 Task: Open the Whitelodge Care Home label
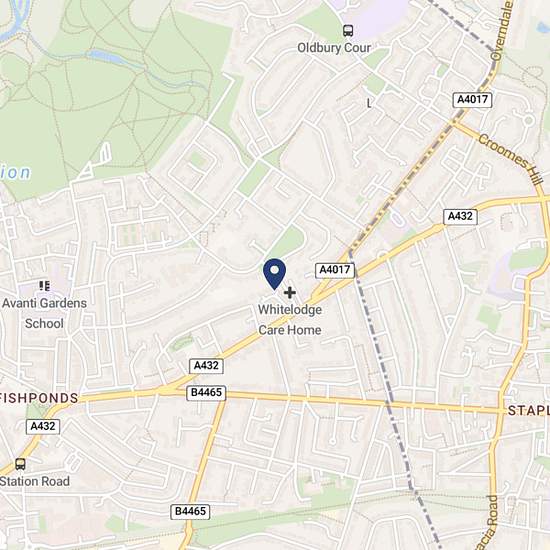point(290,320)
